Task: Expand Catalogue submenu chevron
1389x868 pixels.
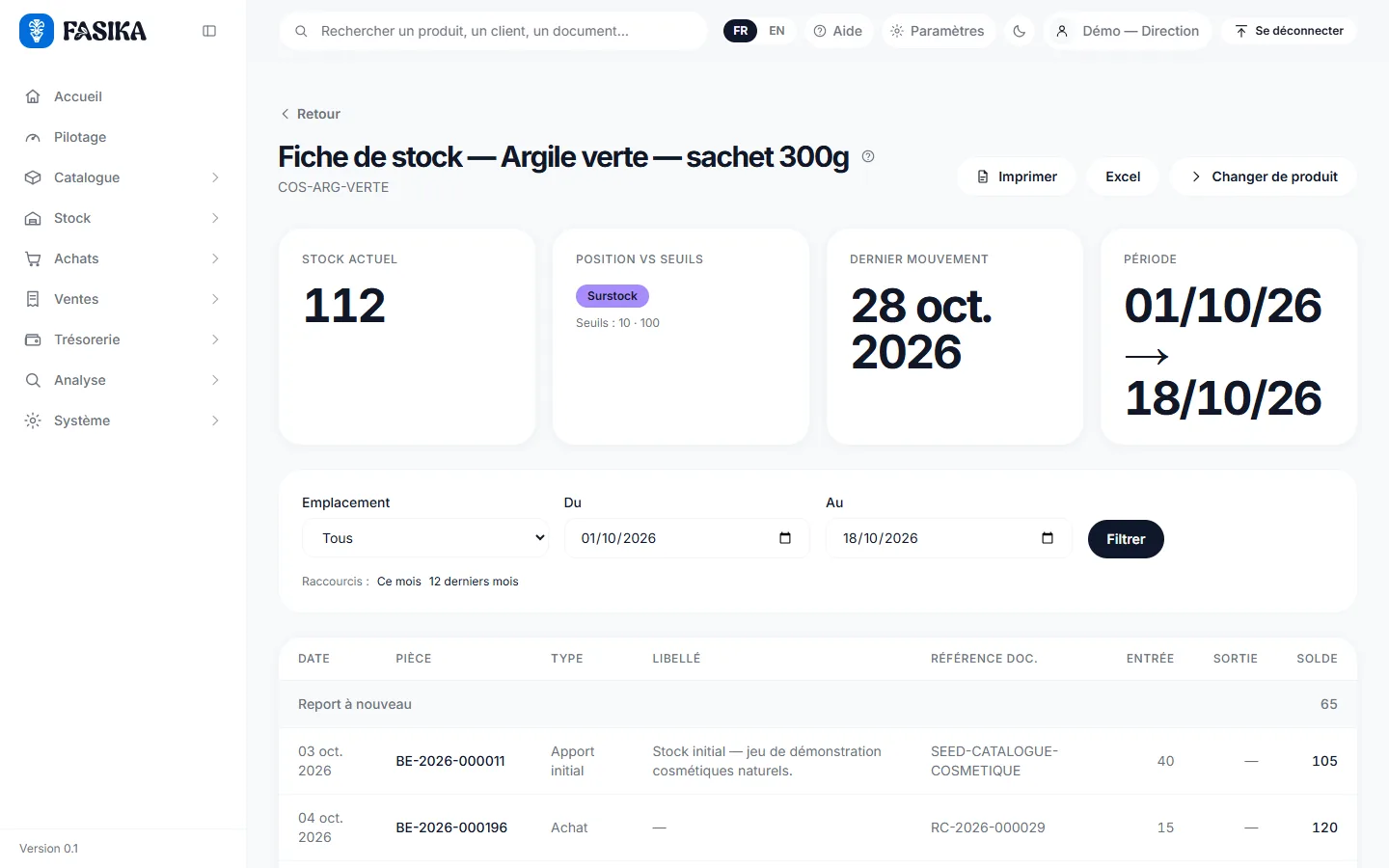Action: (x=215, y=177)
